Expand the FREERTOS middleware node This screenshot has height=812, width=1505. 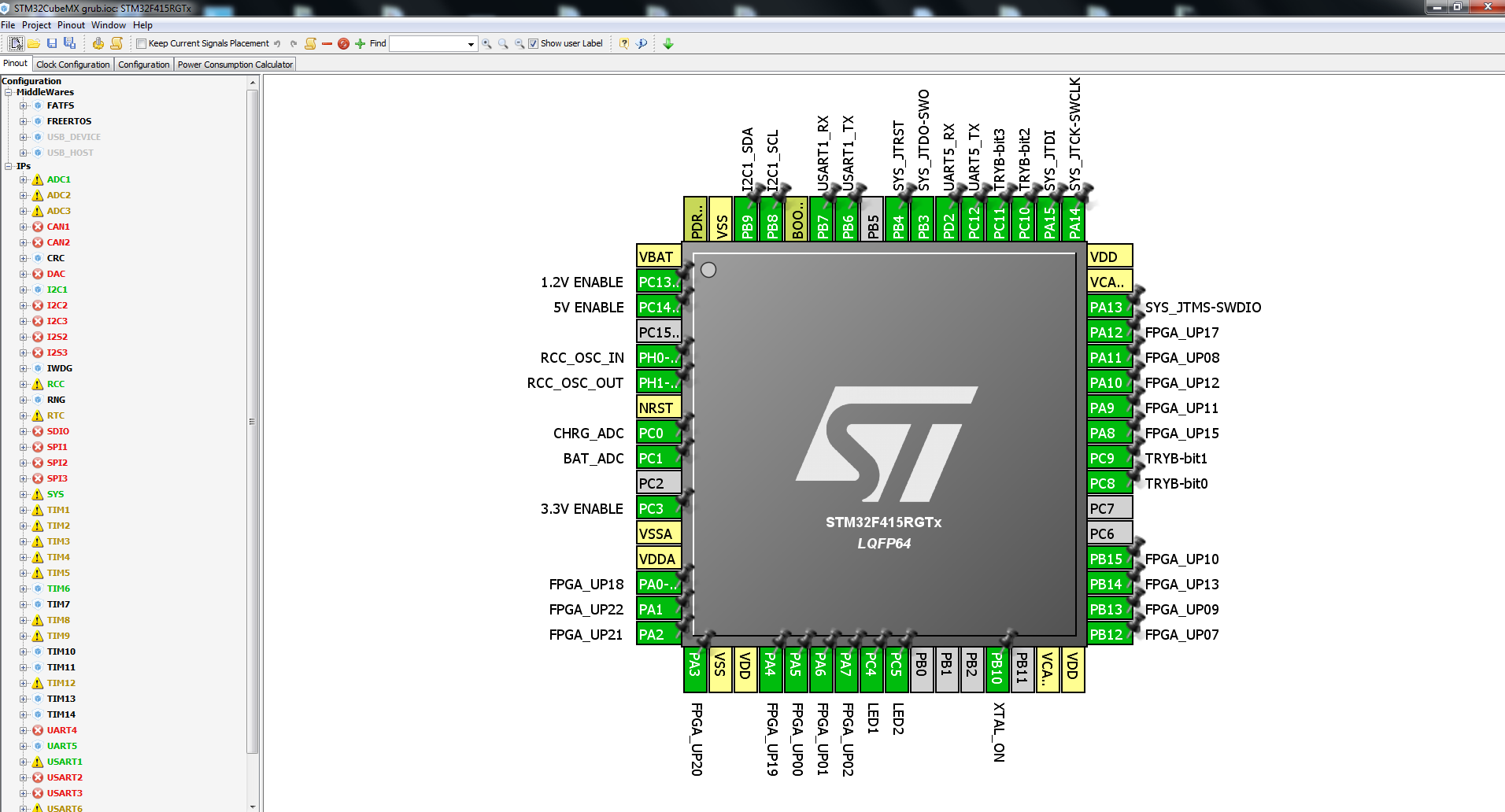click(24, 120)
